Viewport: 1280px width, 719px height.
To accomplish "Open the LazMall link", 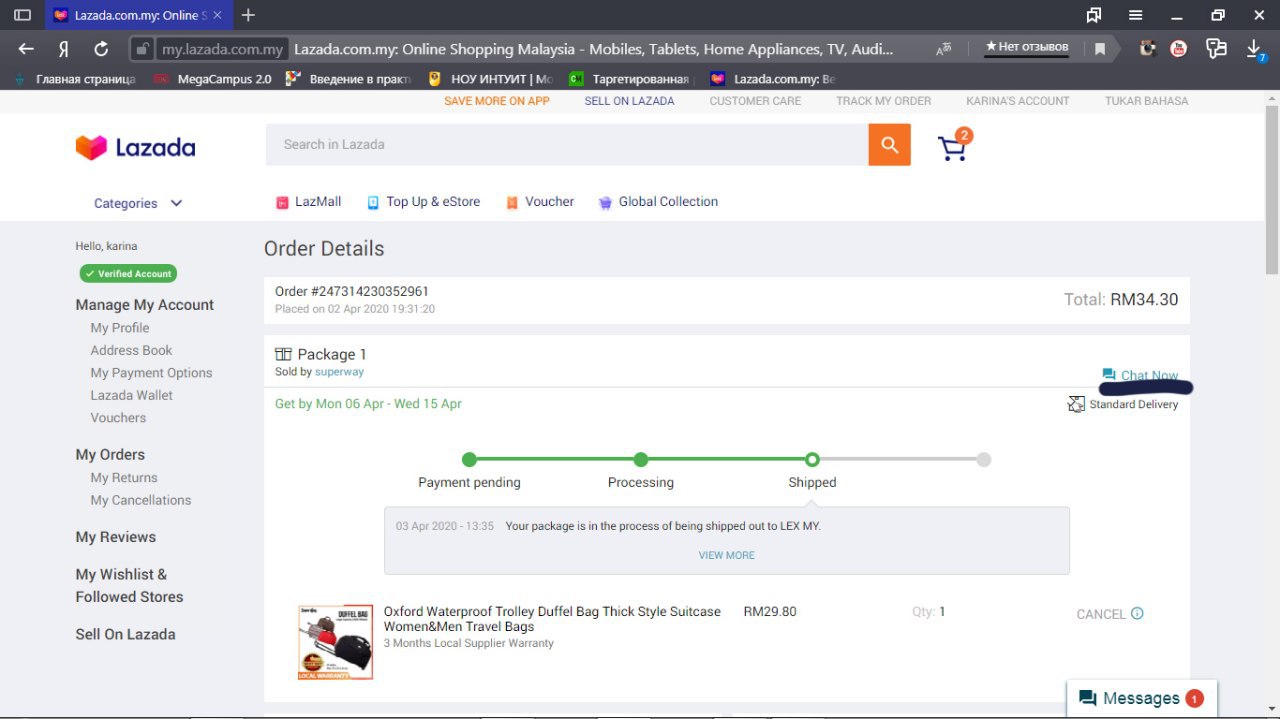I will 318,202.
